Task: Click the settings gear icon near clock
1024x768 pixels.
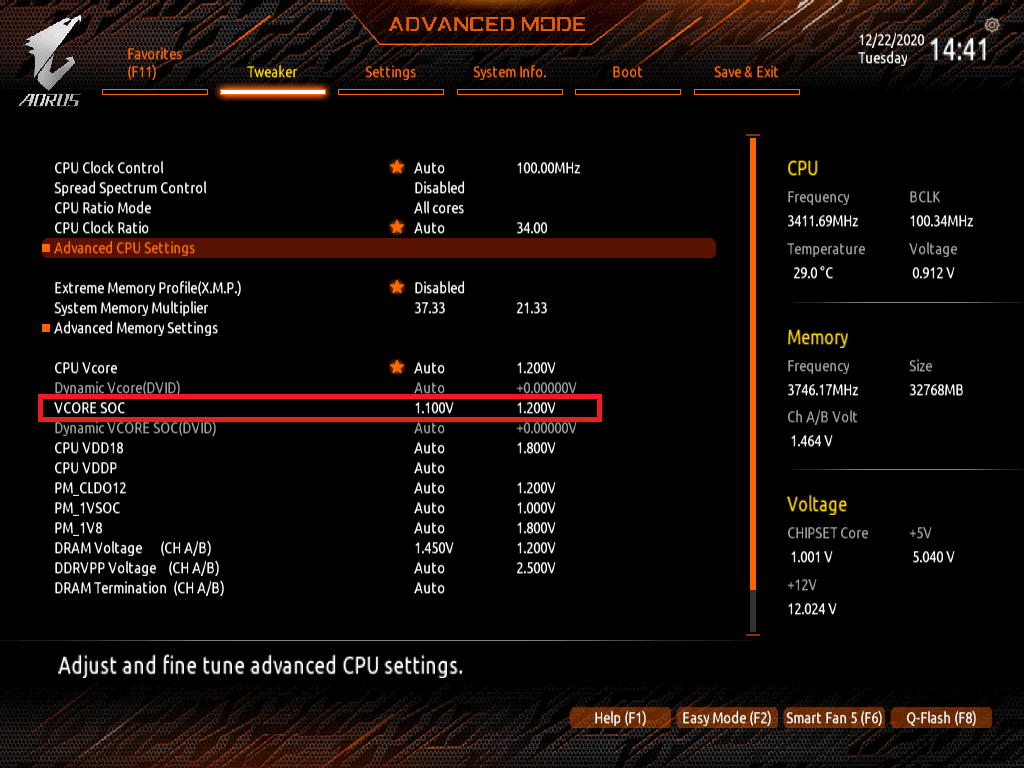Action: [991, 25]
